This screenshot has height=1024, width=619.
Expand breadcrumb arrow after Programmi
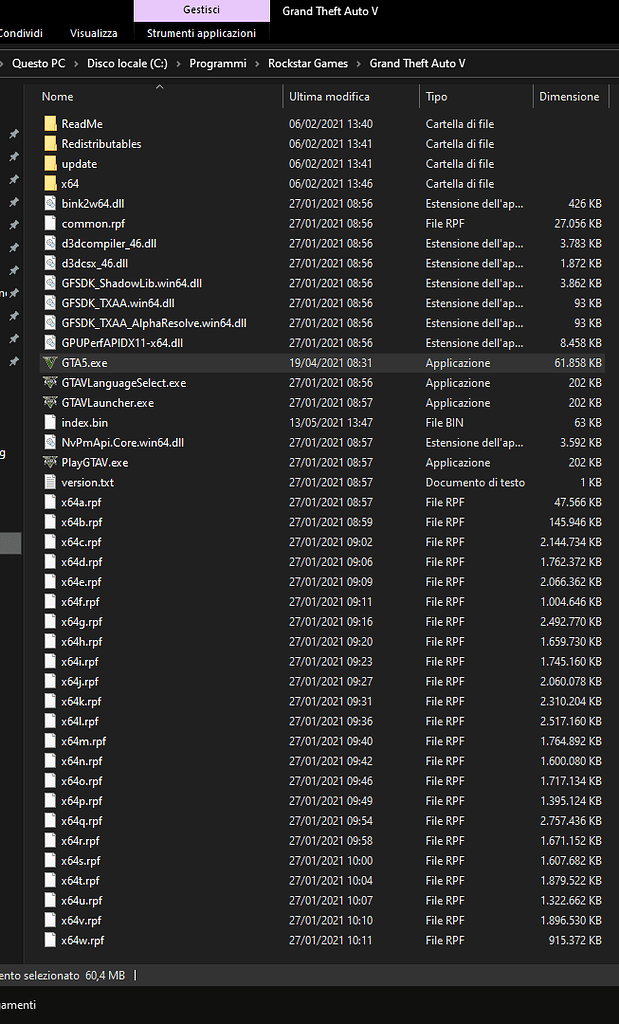pos(257,63)
